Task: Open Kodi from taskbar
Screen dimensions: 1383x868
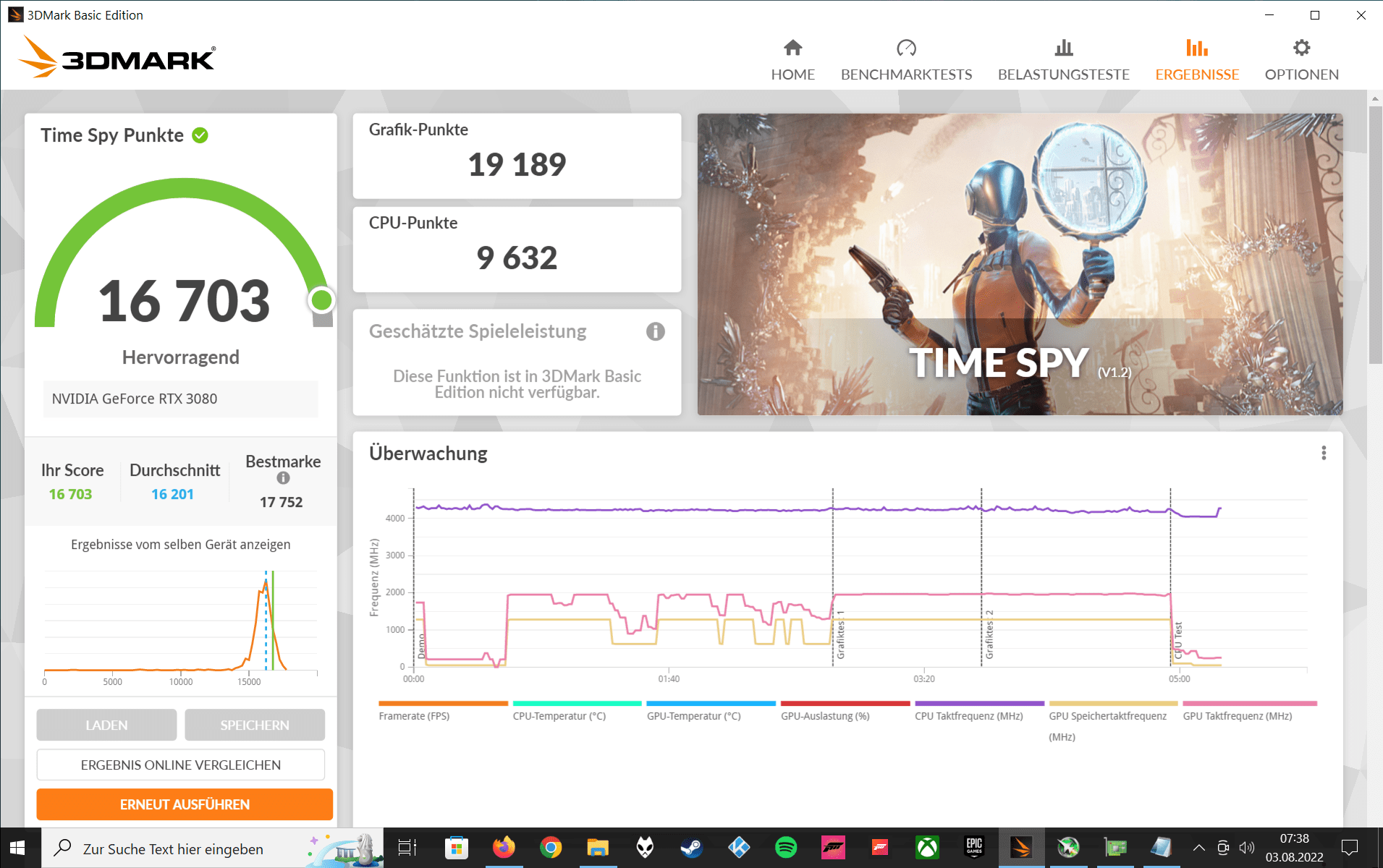Action: [739, 848]
